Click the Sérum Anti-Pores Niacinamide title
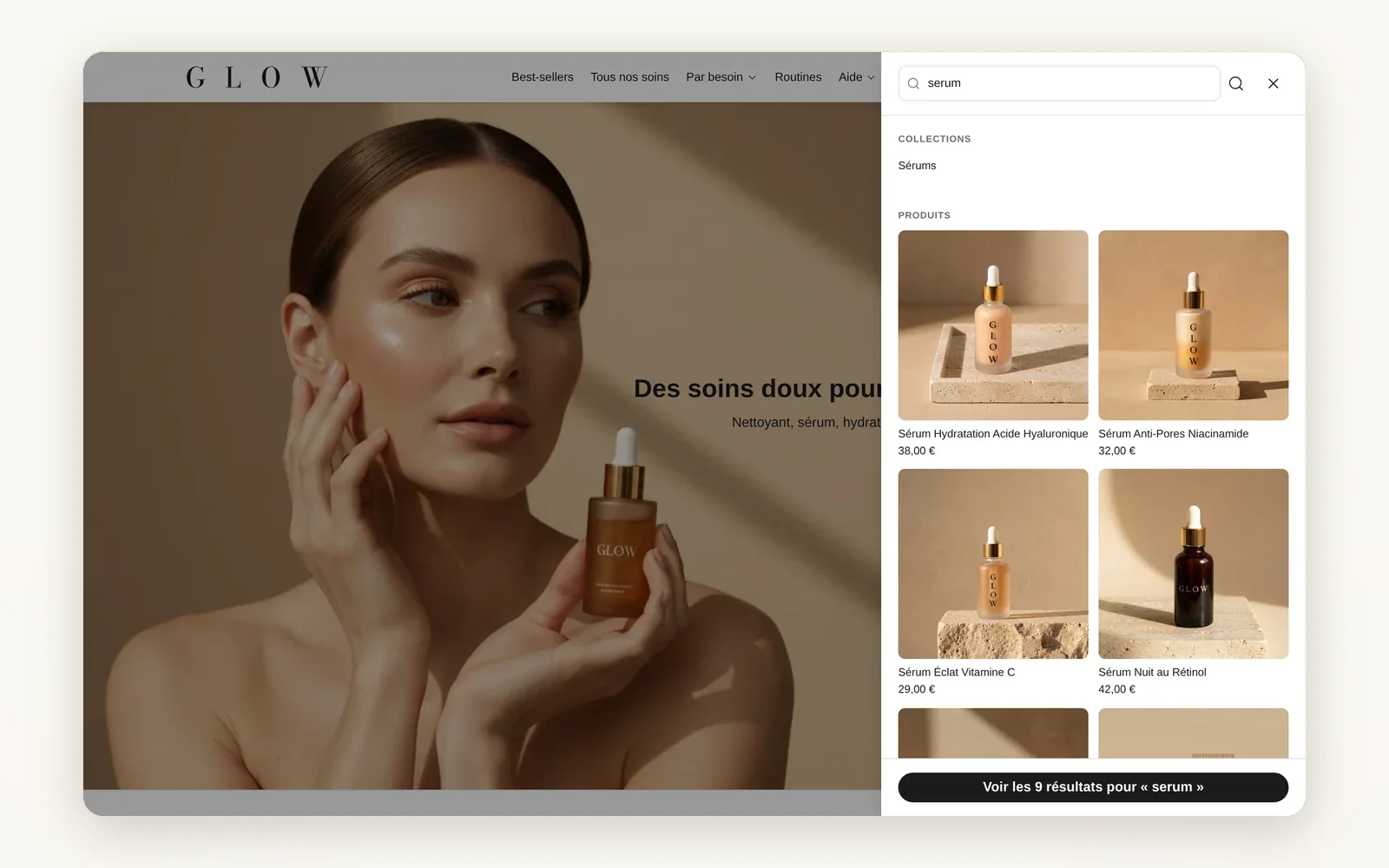This screenshot has height=868, width=1389. (x=1174, y=433)
